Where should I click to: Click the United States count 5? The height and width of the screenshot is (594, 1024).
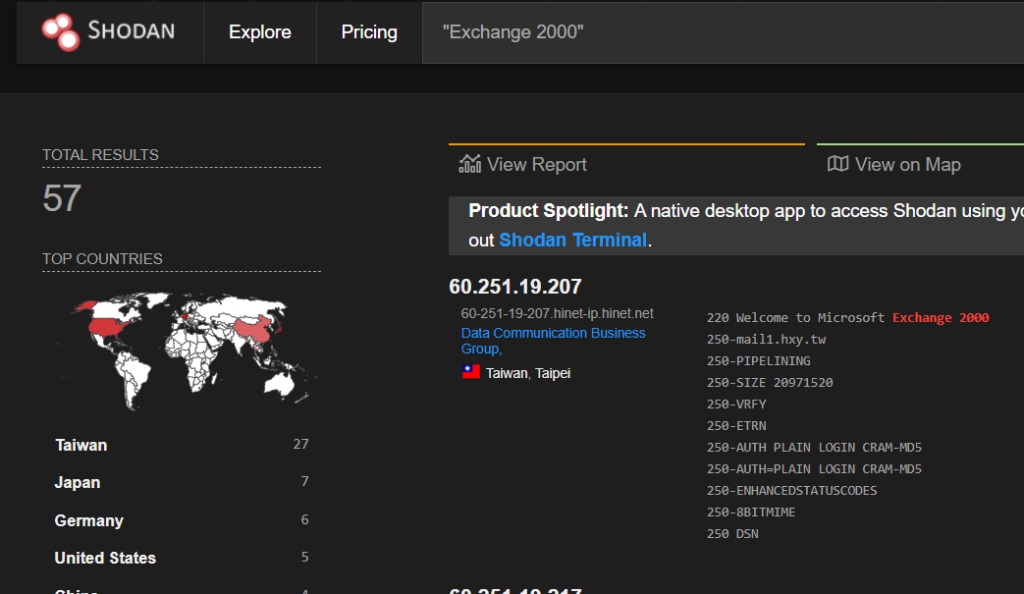[x=304, y=557]
